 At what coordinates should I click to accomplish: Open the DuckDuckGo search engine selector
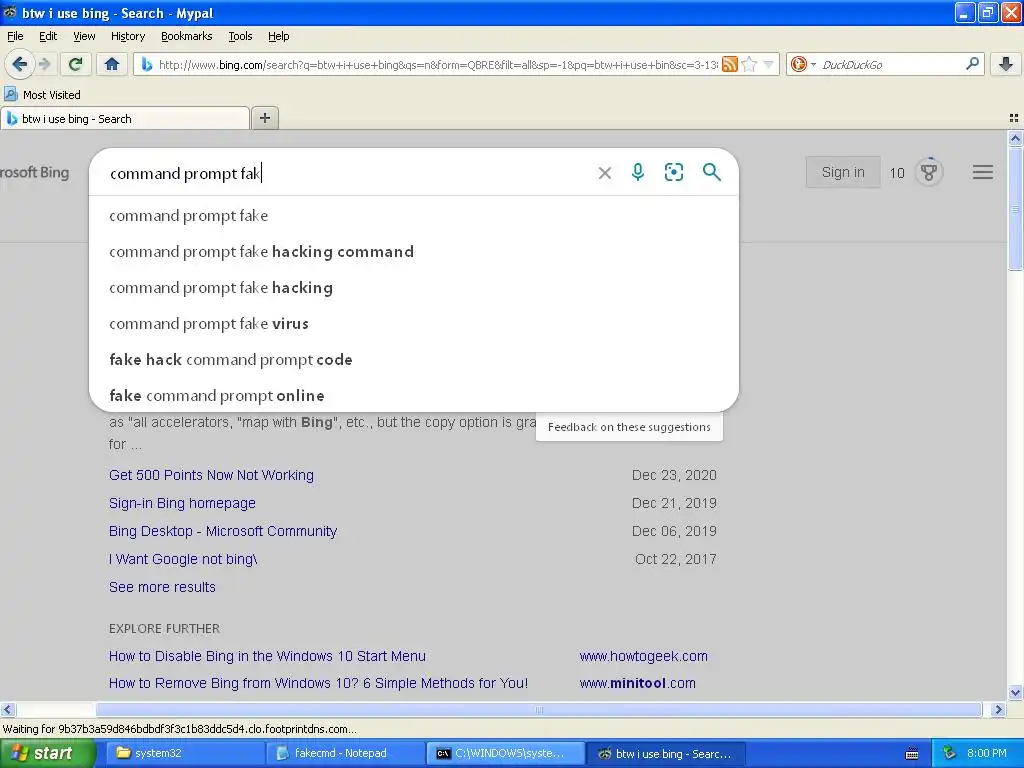(803, 64)
